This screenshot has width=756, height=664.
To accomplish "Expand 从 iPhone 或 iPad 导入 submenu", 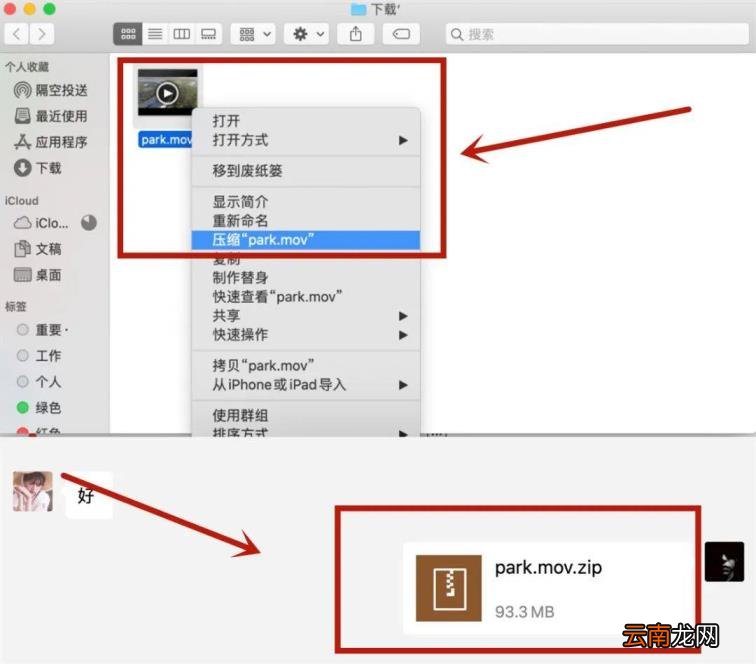I will pyautogui.click(x=306, y=385).
